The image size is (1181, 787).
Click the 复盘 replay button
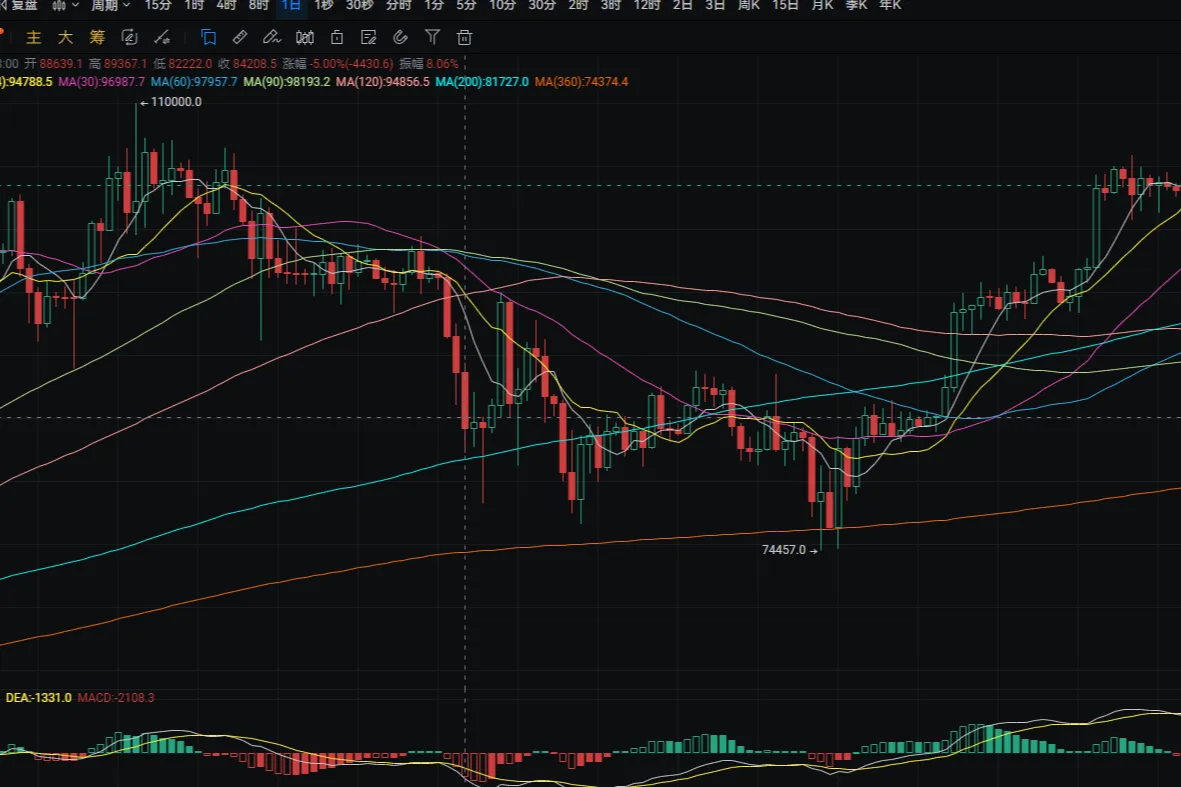click(x=20, y=5)
